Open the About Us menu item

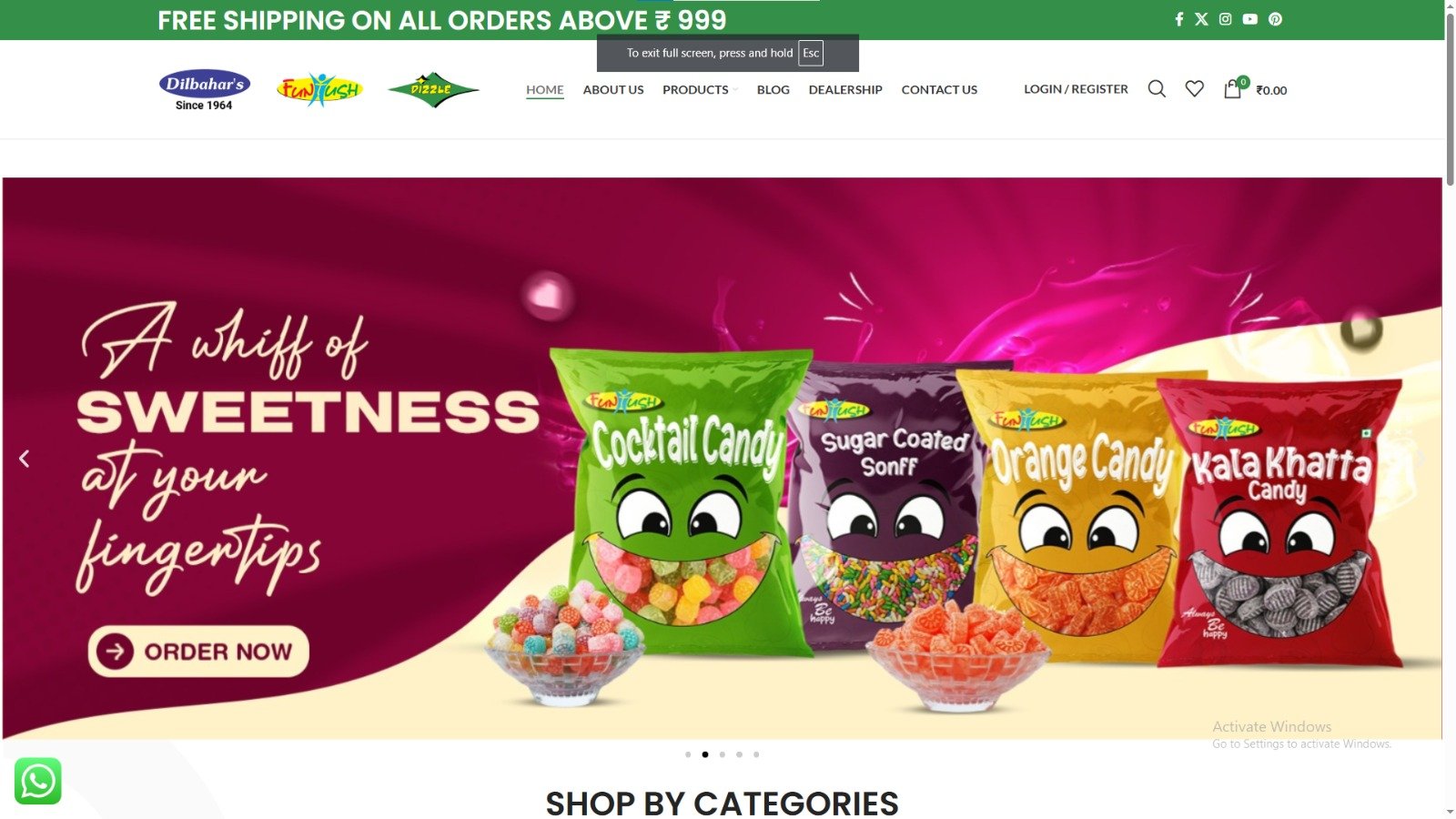[613, 89]
